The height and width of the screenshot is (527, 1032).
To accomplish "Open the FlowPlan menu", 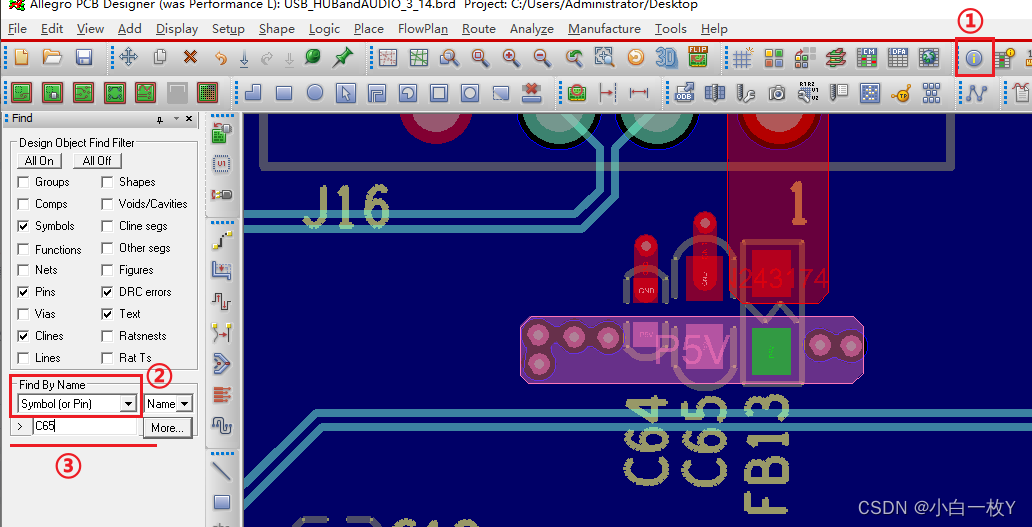I will click(x=423, y=29).
